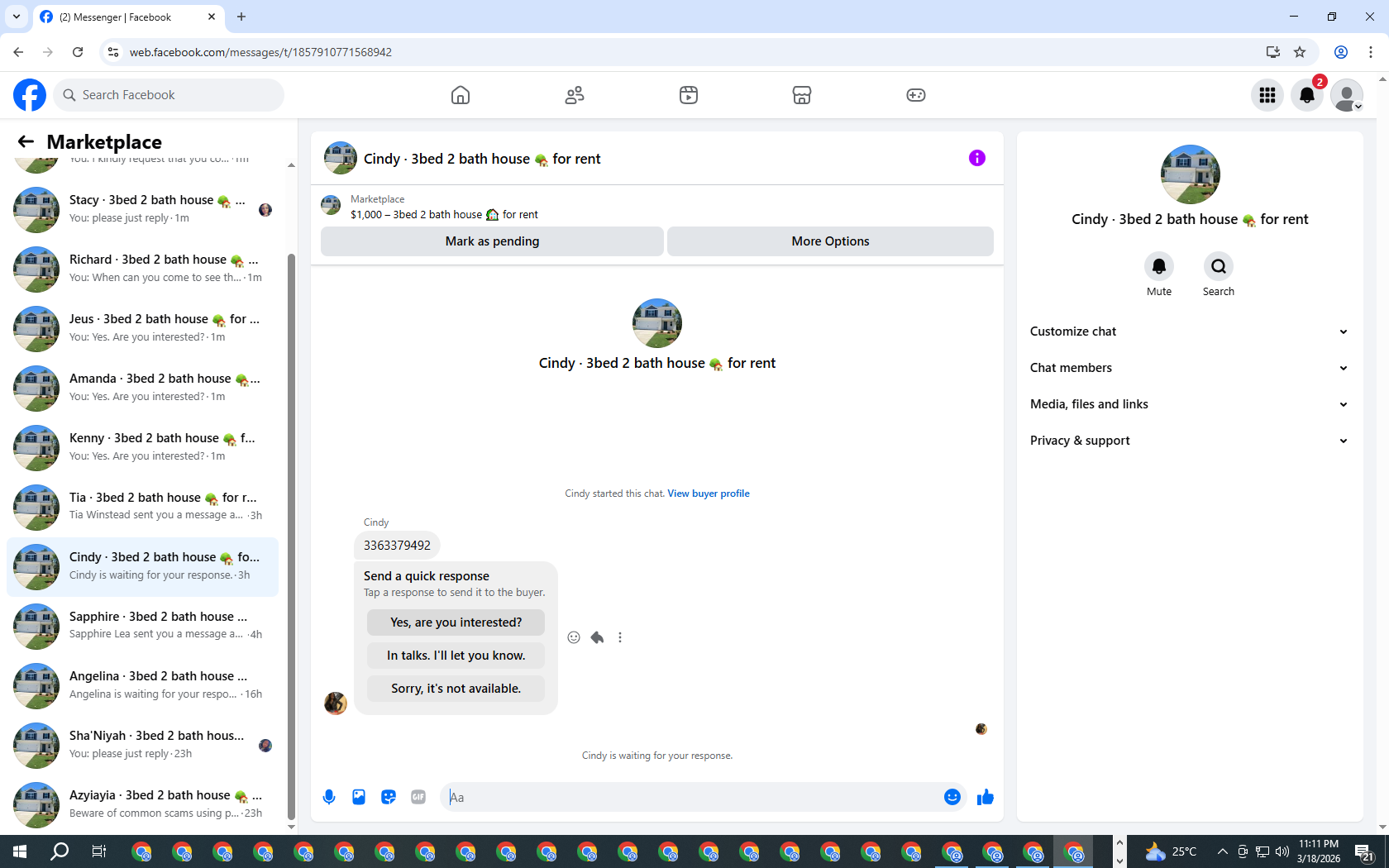Screen dimensions: 1389x868
Task: Open a new browser tab
Action: [241, 17]
